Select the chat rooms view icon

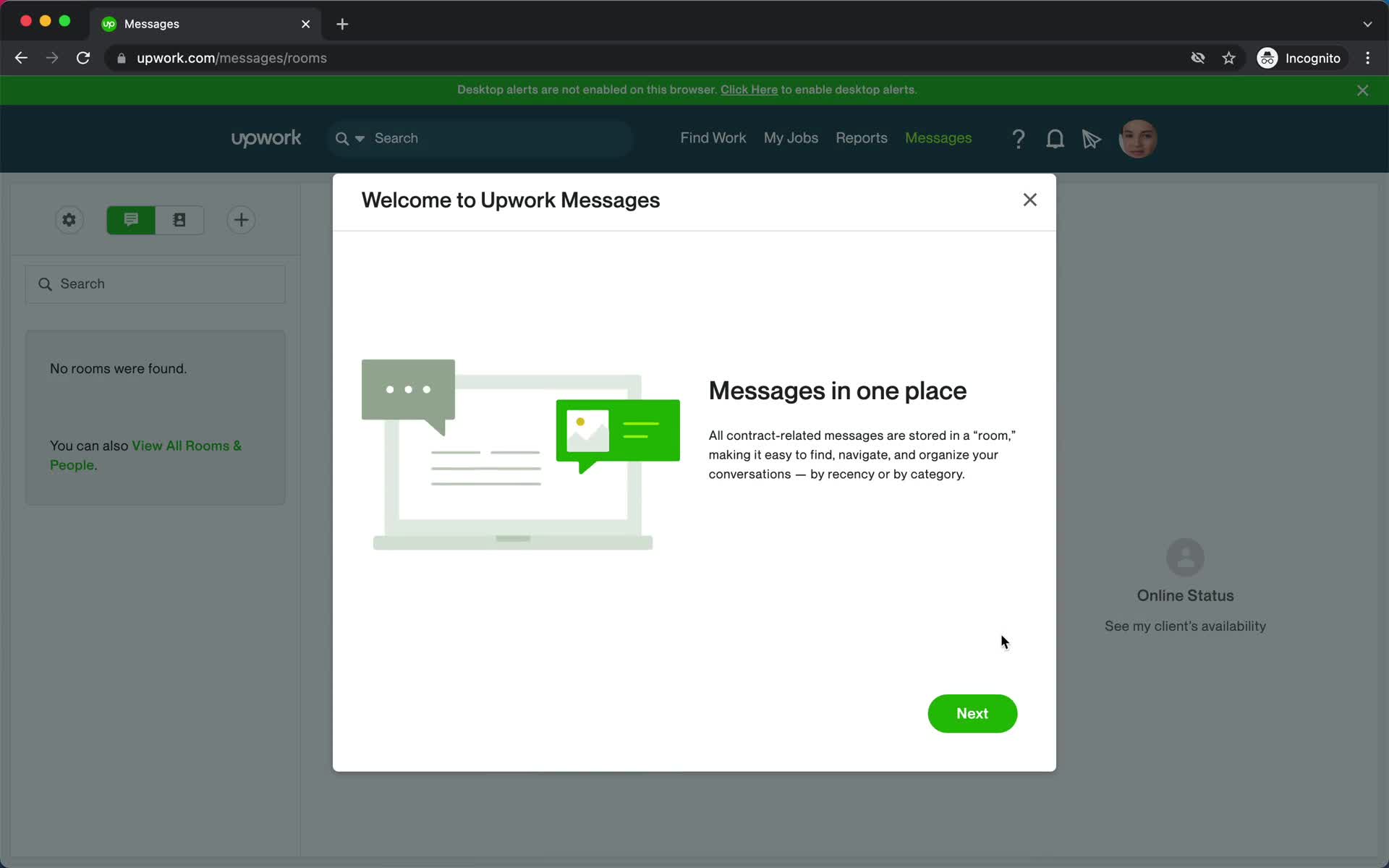tap(131, 220)
